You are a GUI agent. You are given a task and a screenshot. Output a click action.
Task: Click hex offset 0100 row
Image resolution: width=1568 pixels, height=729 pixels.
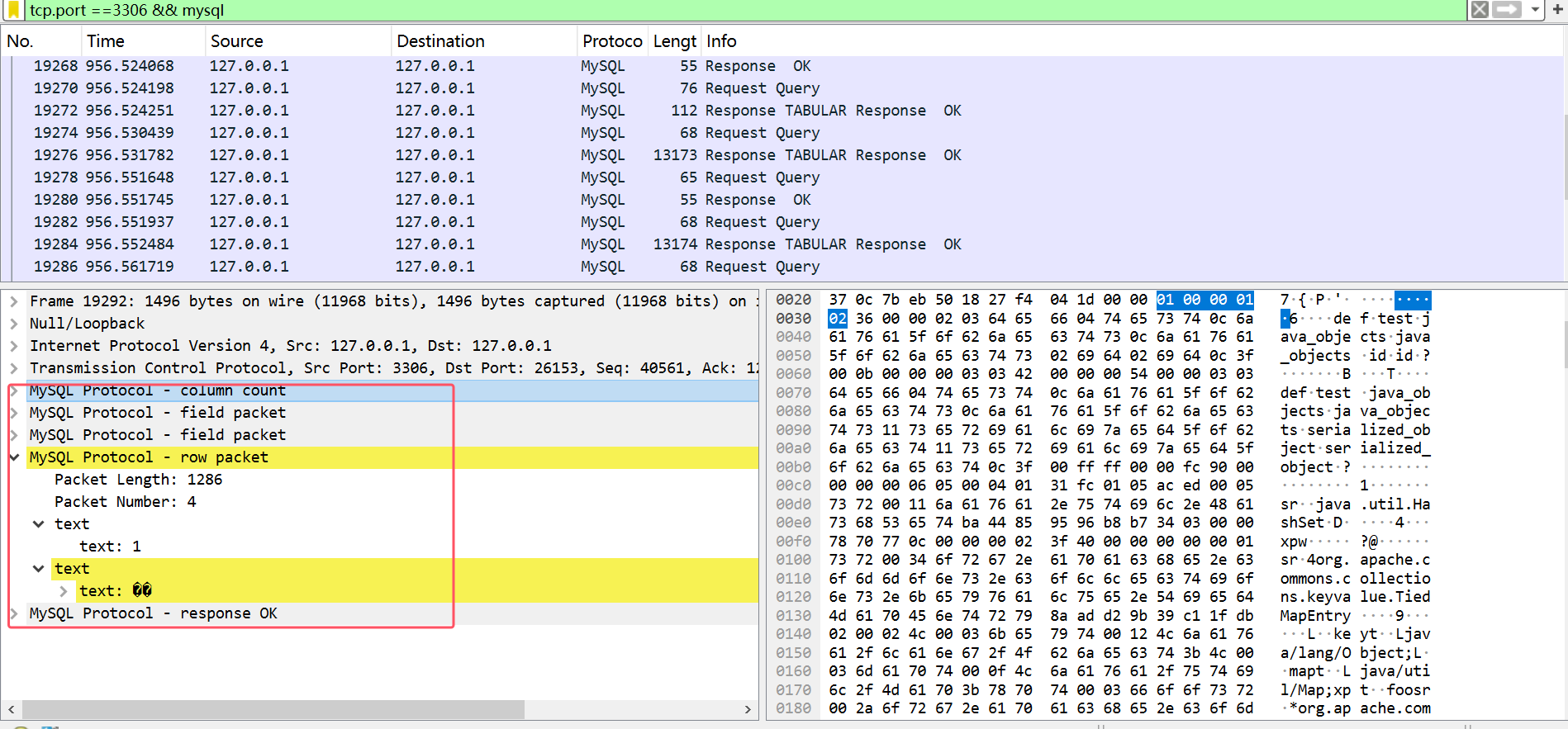(793, 560)
